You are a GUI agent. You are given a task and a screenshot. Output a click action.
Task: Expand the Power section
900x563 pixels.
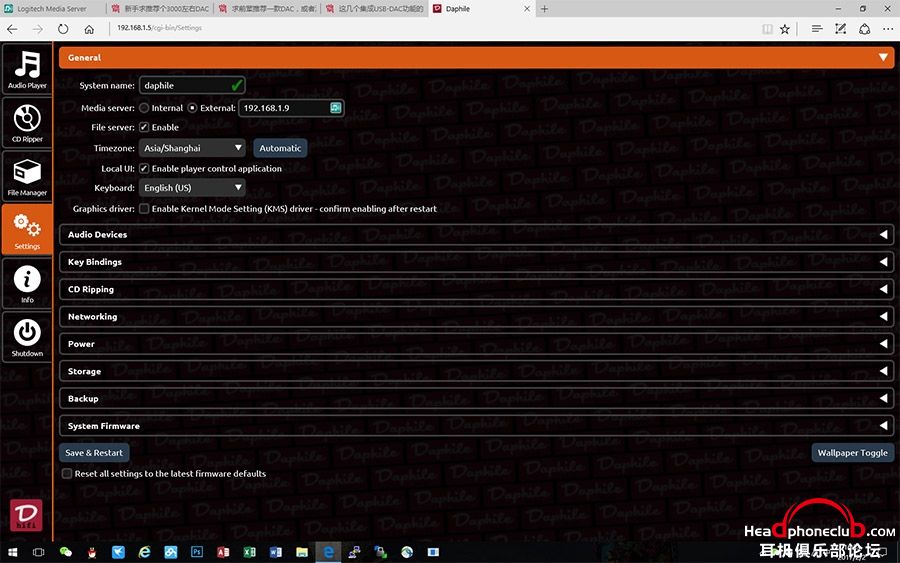(x=476, y=344)
